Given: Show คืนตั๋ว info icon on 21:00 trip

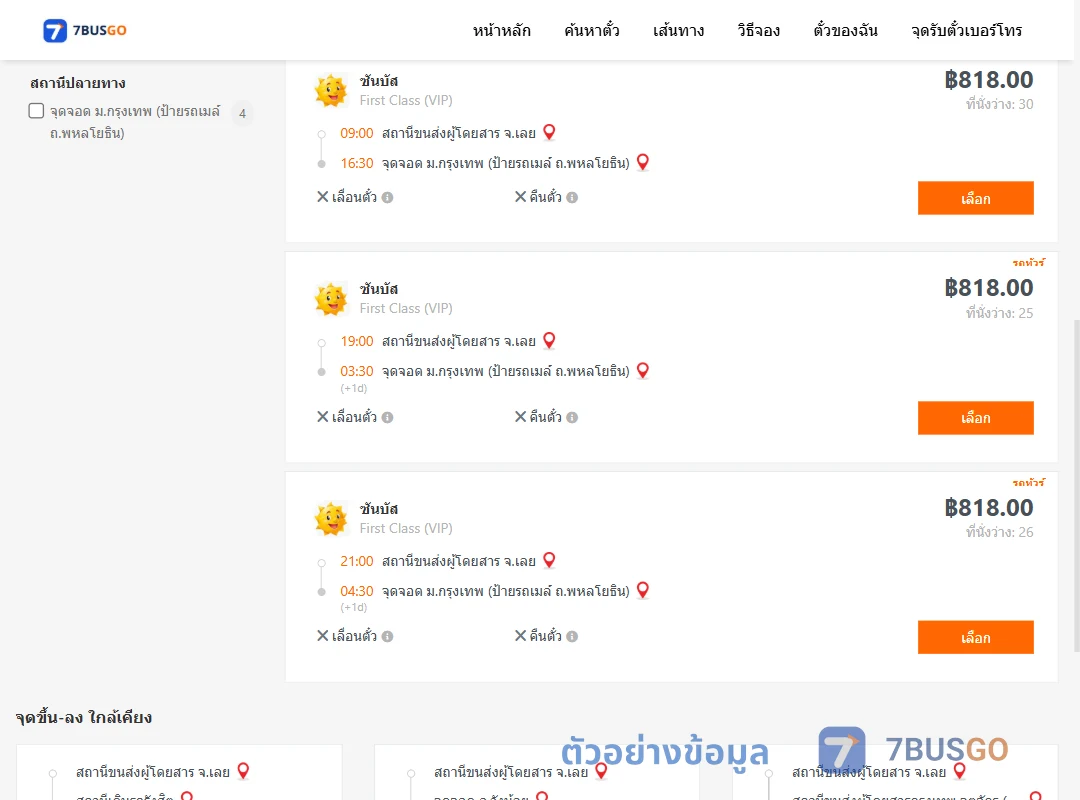Looking at the screenshot, I should click(x=572, y=637).
